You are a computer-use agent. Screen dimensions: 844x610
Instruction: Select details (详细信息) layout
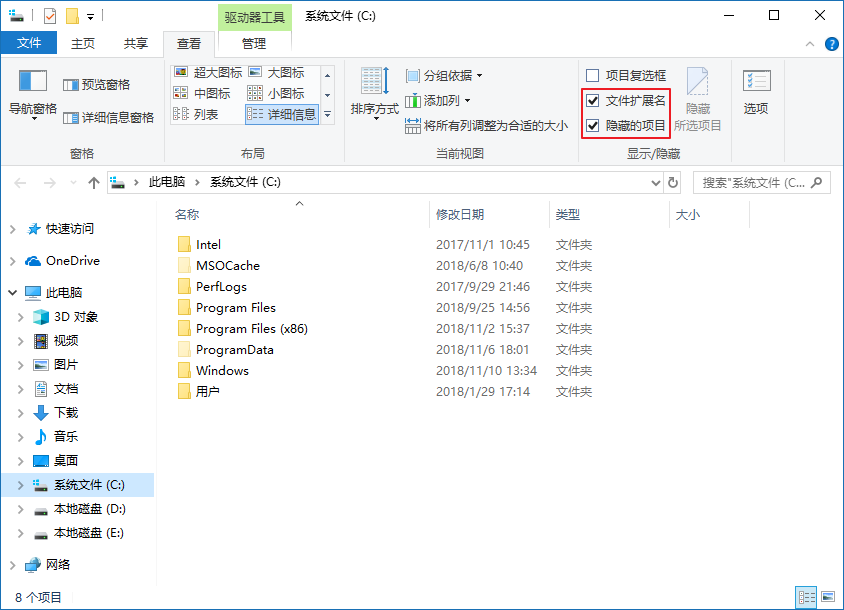pos(282,114)
